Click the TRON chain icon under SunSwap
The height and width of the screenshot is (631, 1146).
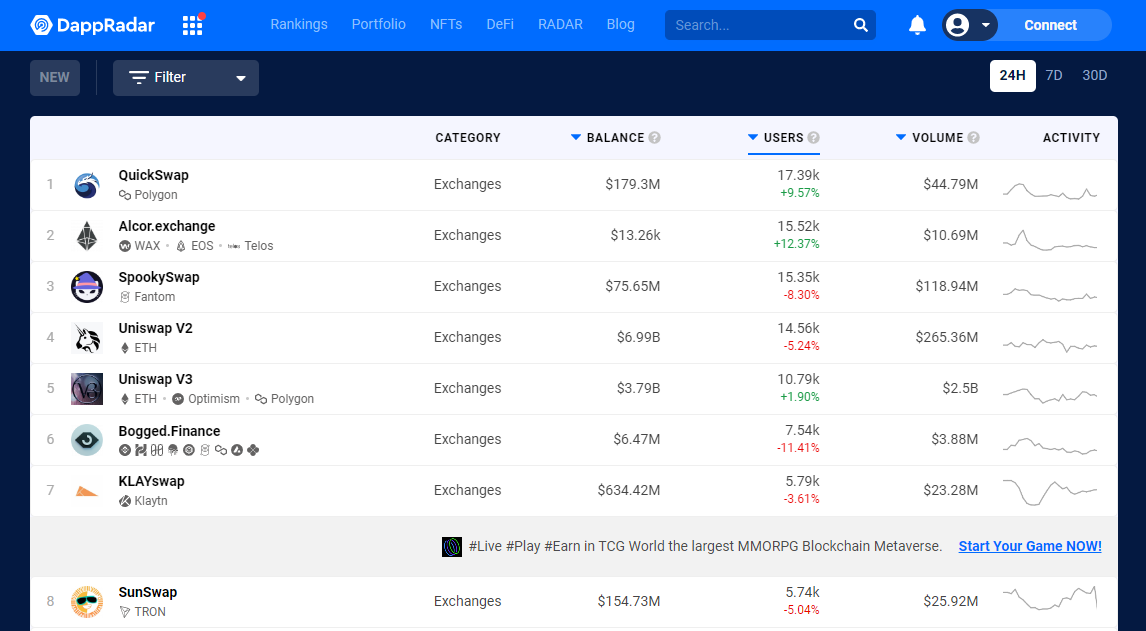(125, 612)
